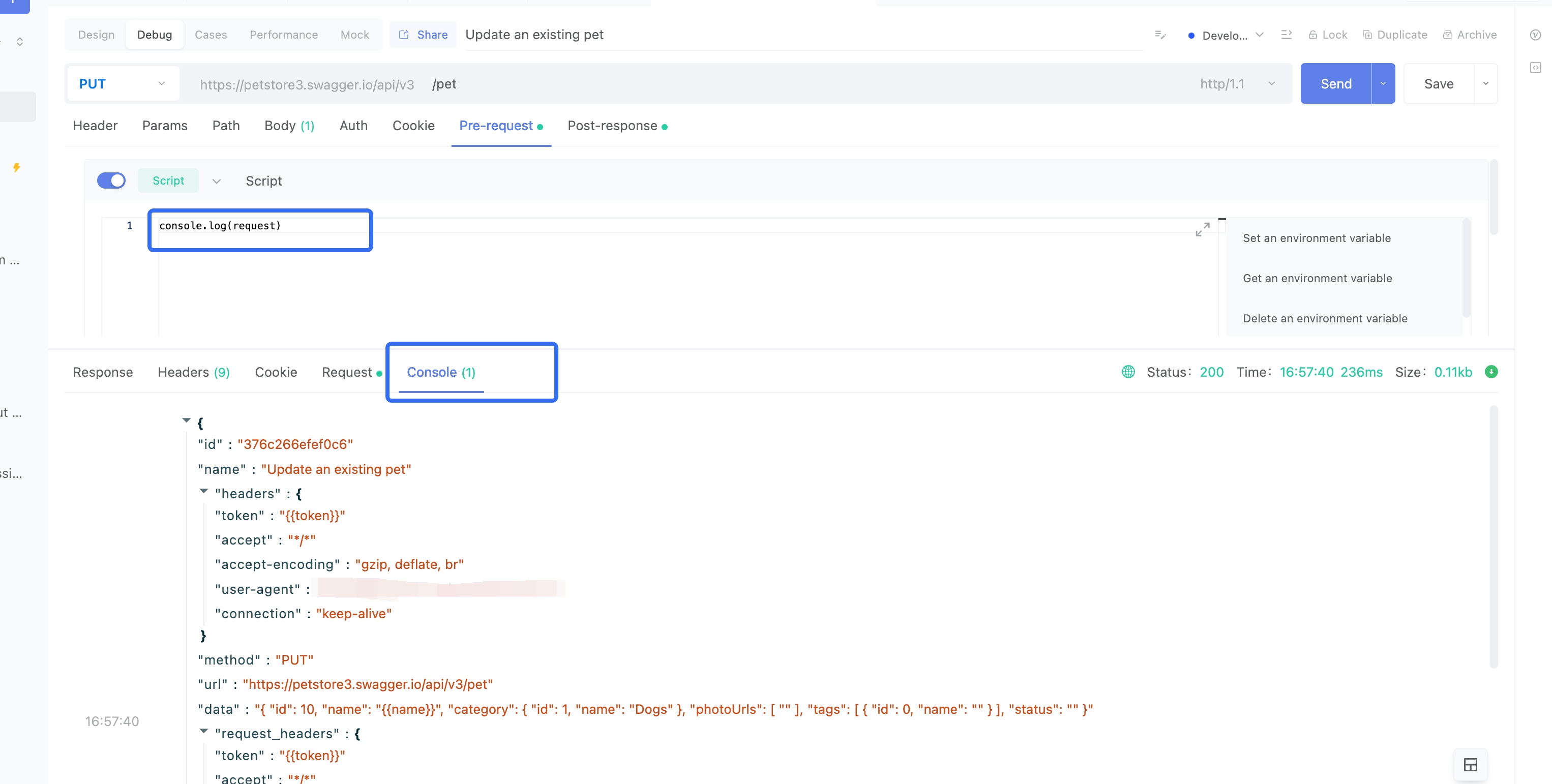Select the Debug tab
Image resolution: width=1552 pixels, height=784 pixels.
pyautogui.click(x=155, y=35)
